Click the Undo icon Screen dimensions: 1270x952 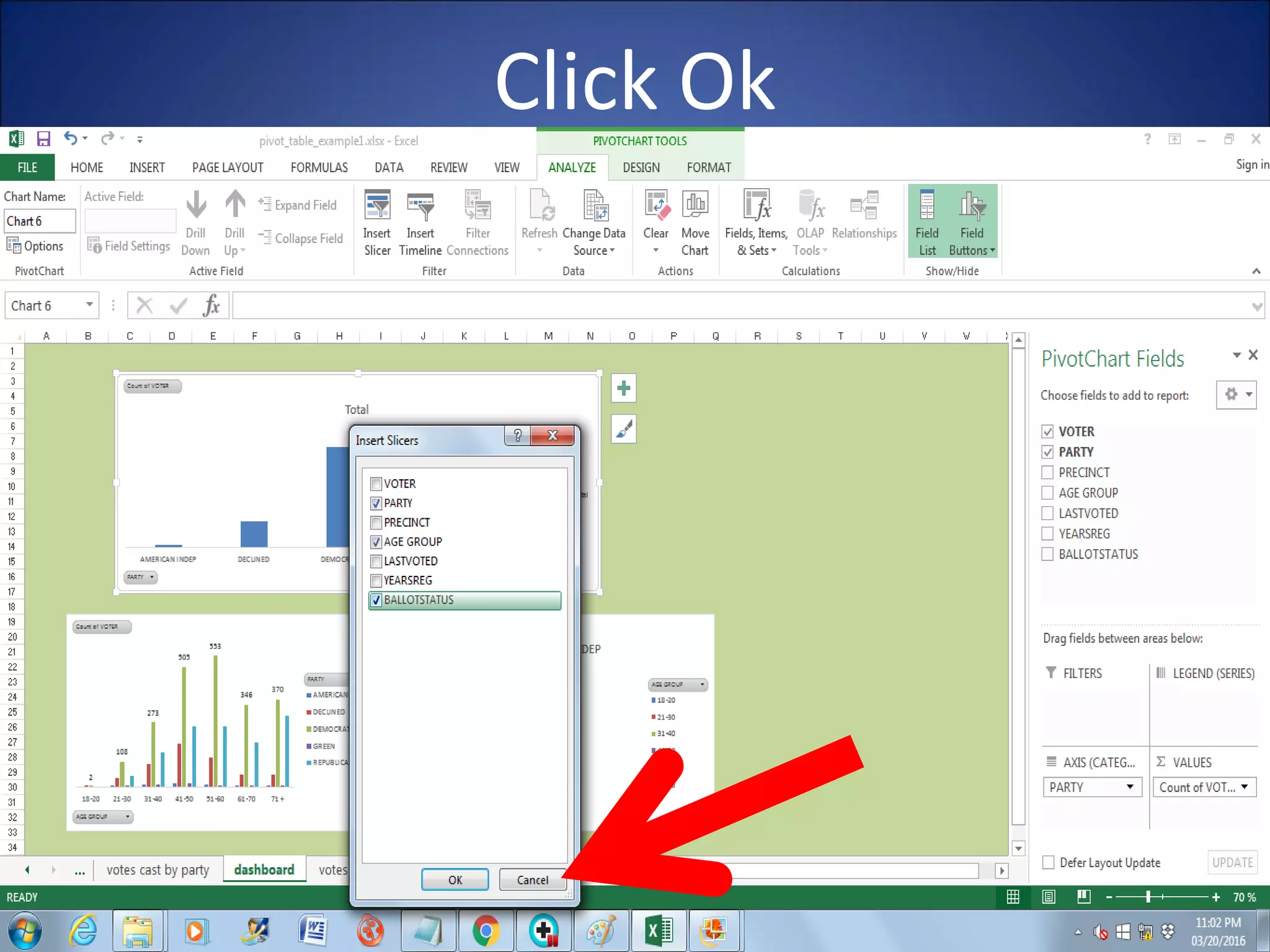(x=70, y=138)
